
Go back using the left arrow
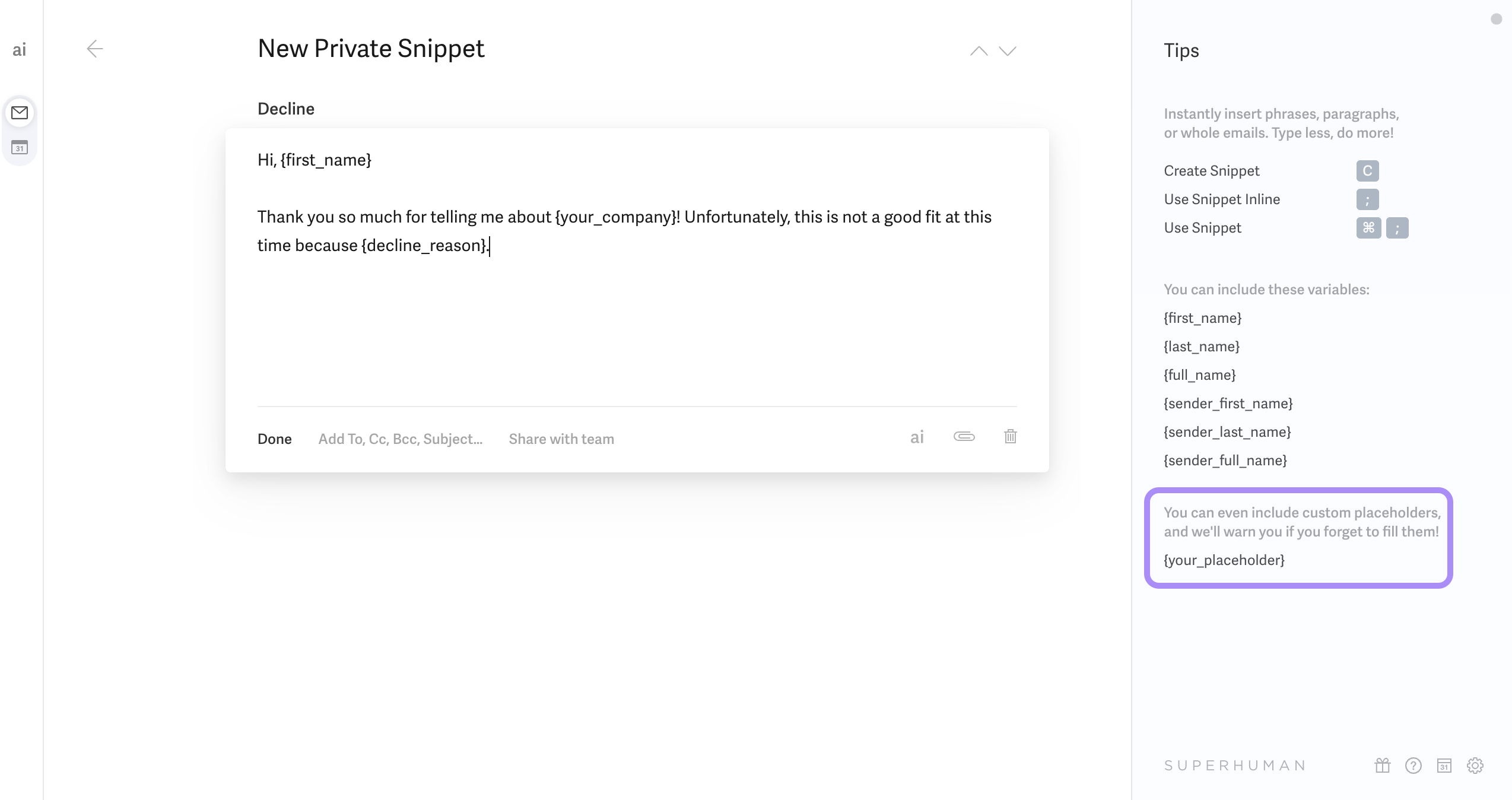pyautogui.click(x=94, y=49)
